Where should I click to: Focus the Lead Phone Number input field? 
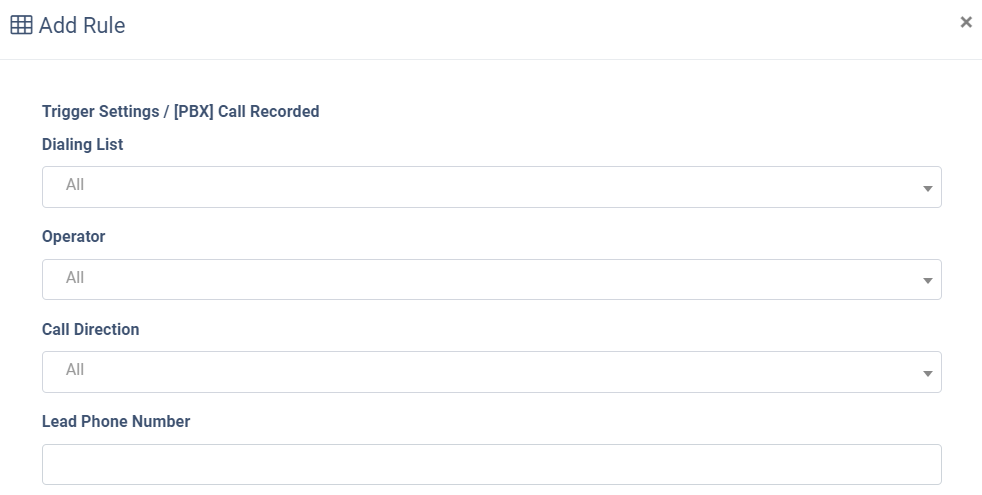point(492,464)
